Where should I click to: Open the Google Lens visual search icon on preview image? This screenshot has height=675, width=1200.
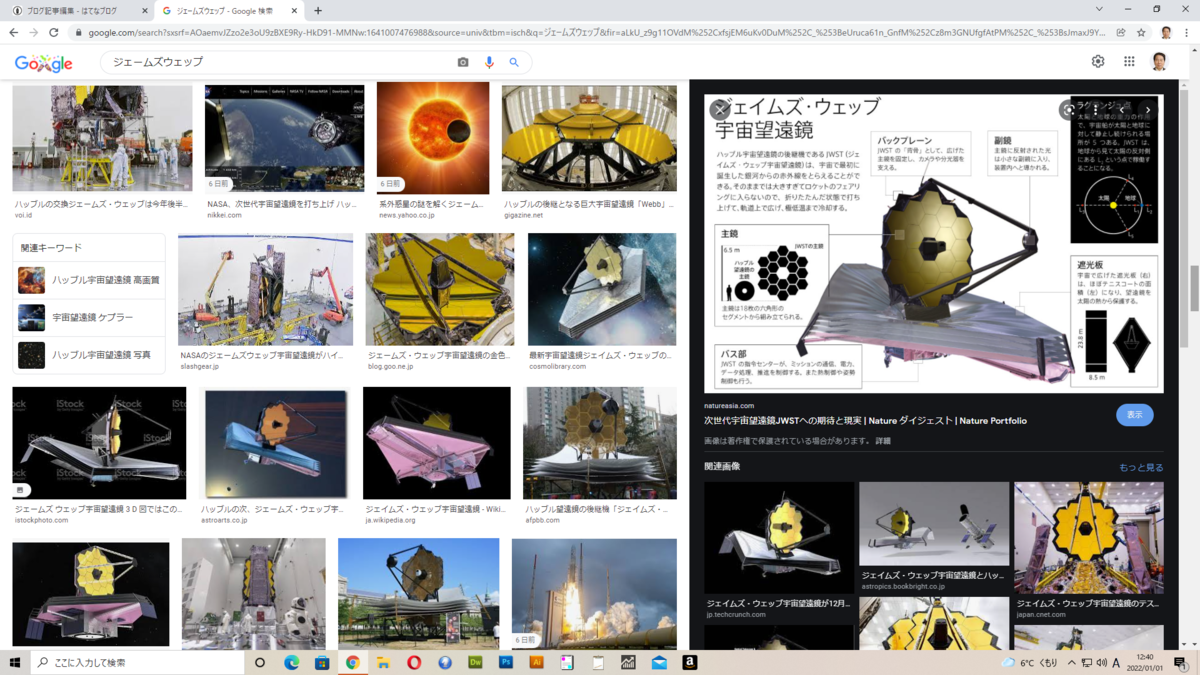(1069, 110)
